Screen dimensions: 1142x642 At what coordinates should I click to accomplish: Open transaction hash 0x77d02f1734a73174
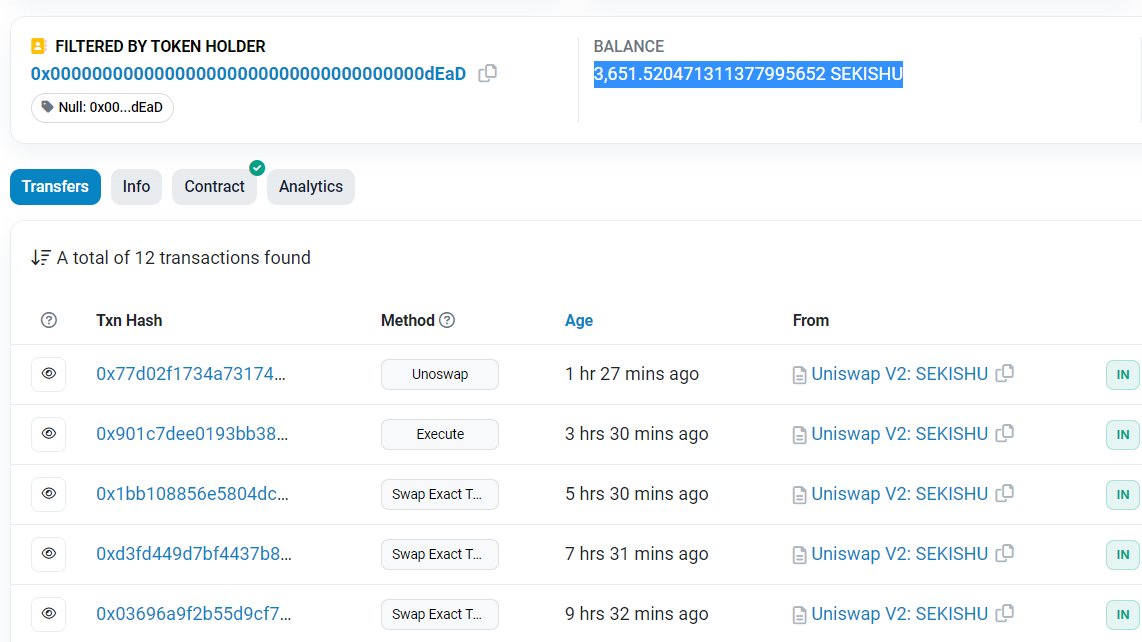tap(191, 374)
